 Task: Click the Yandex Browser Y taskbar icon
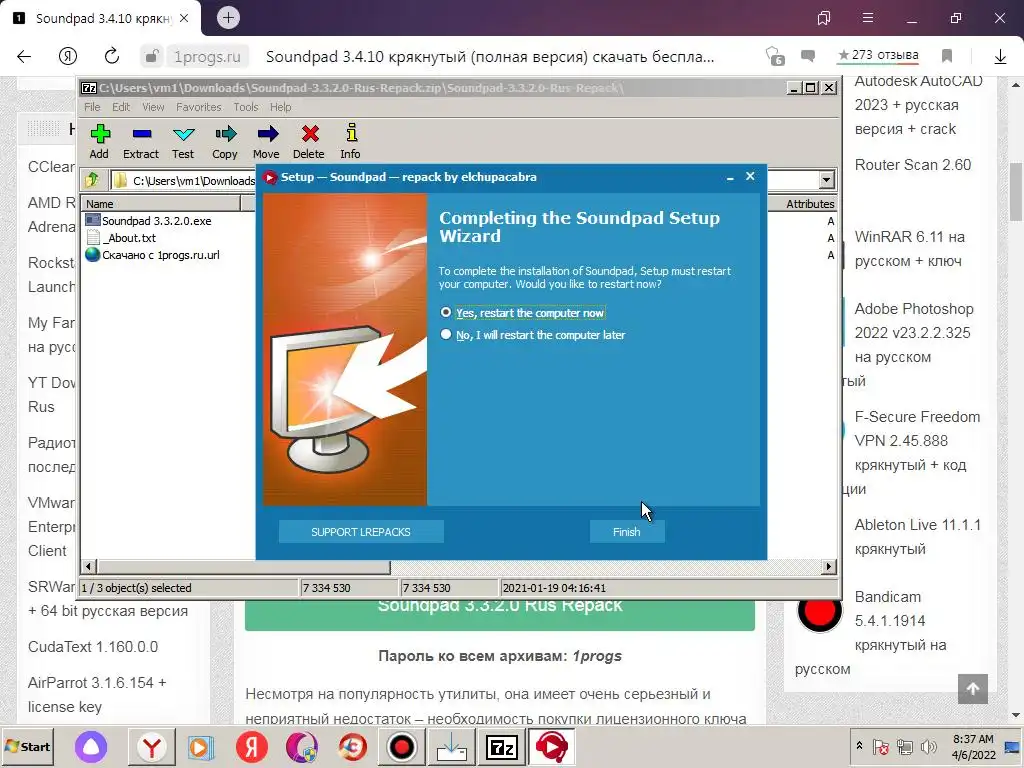tap(152, 746)
